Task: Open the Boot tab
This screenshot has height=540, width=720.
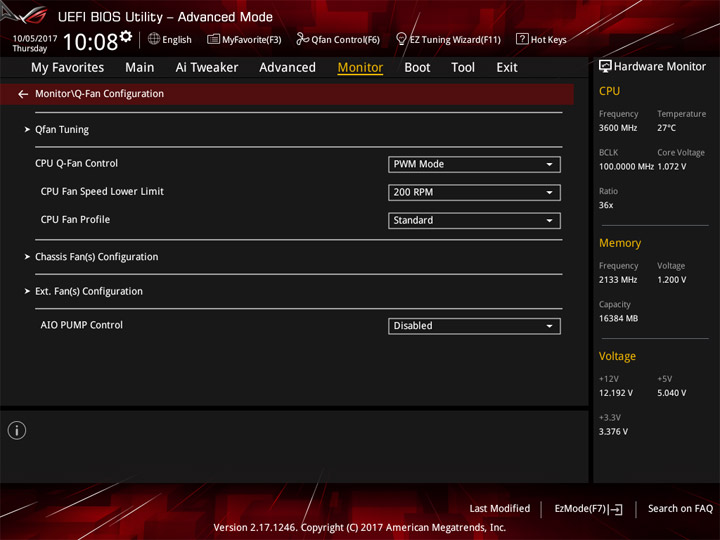Action: point(417,68)
